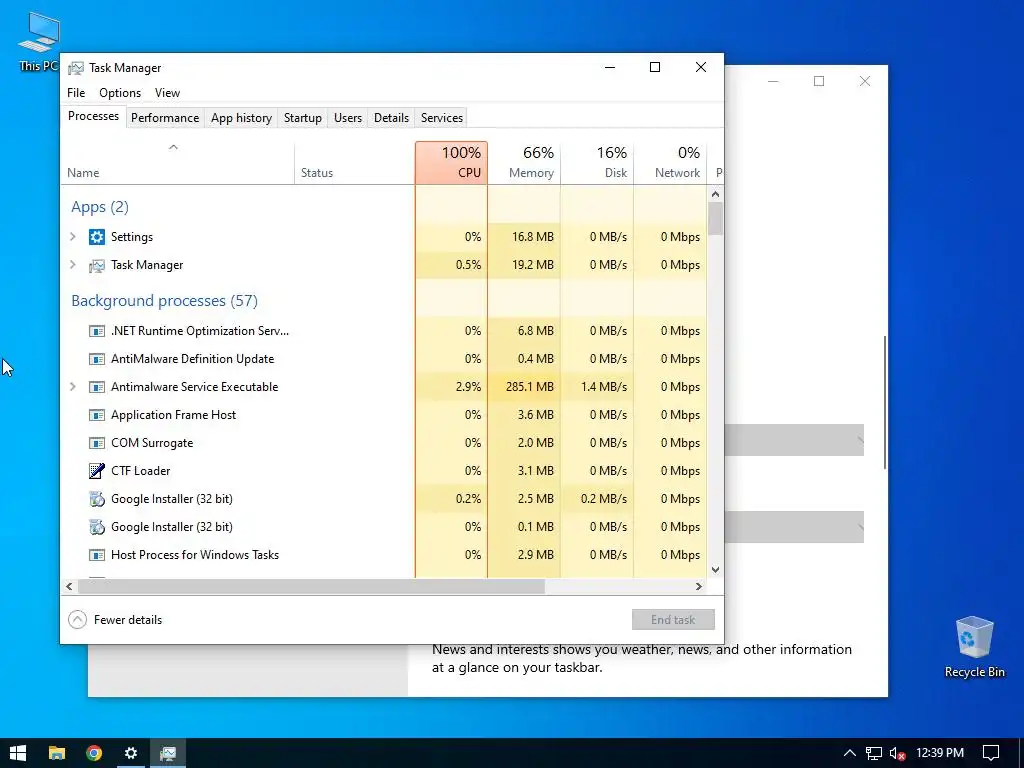Click the Settings gear icon in Apps list
The height and width of the screenshot is (768, 1024).
tap(97, 237)
